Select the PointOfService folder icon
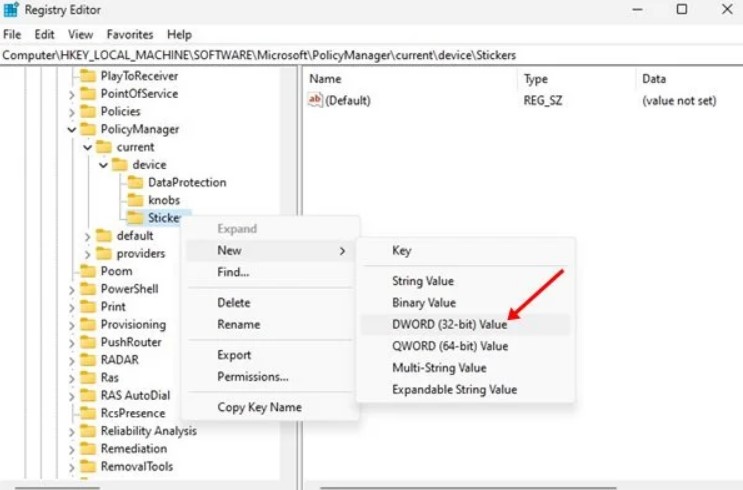 coord(88,93)
